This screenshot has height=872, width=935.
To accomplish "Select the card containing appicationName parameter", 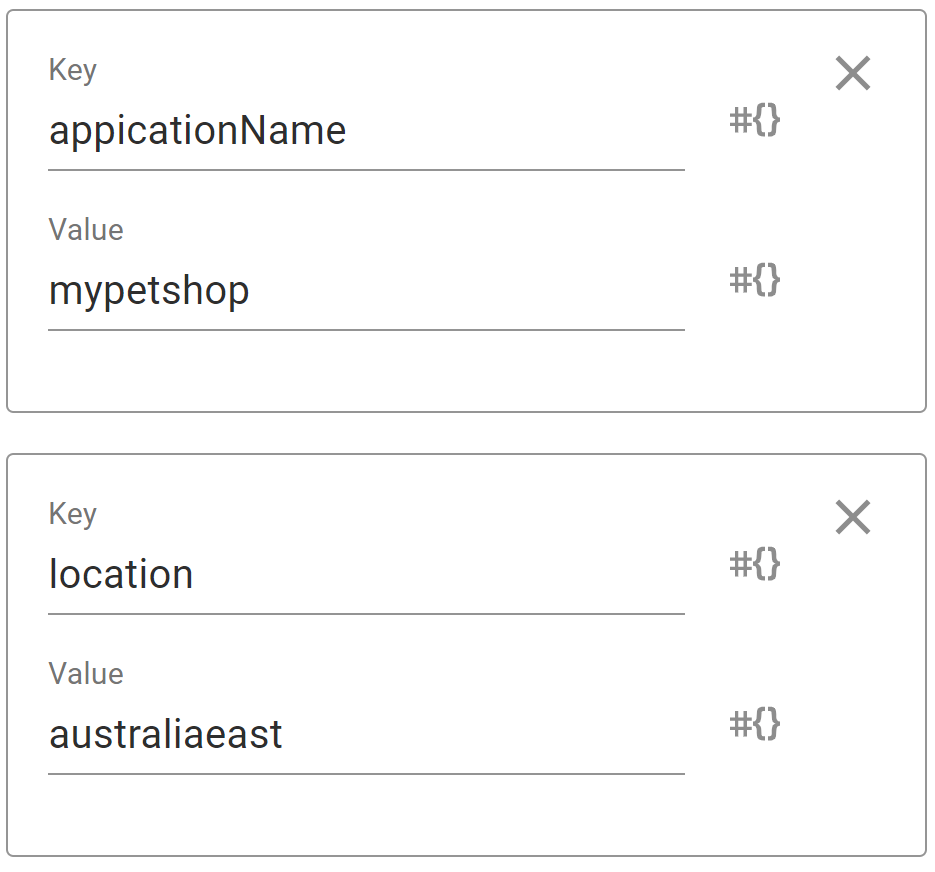I will (466, 211).
